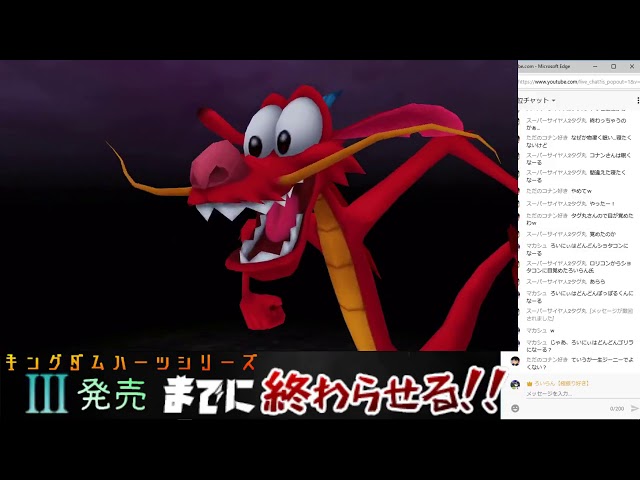This screenshot has width=640, height=480.
Task: Click the message あらら
Action: point(597,282)
